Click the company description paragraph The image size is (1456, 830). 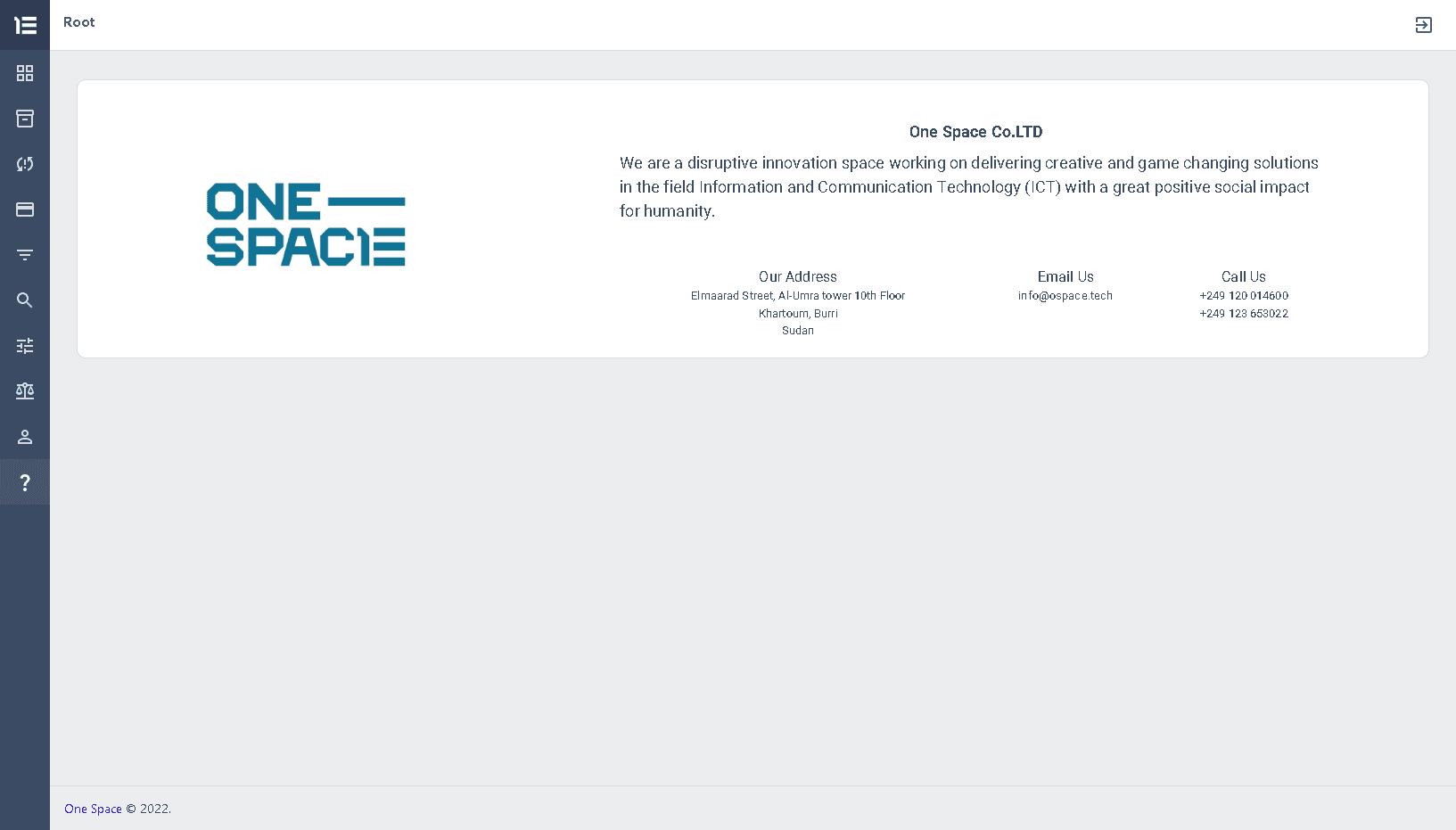[x=967, y=186]
